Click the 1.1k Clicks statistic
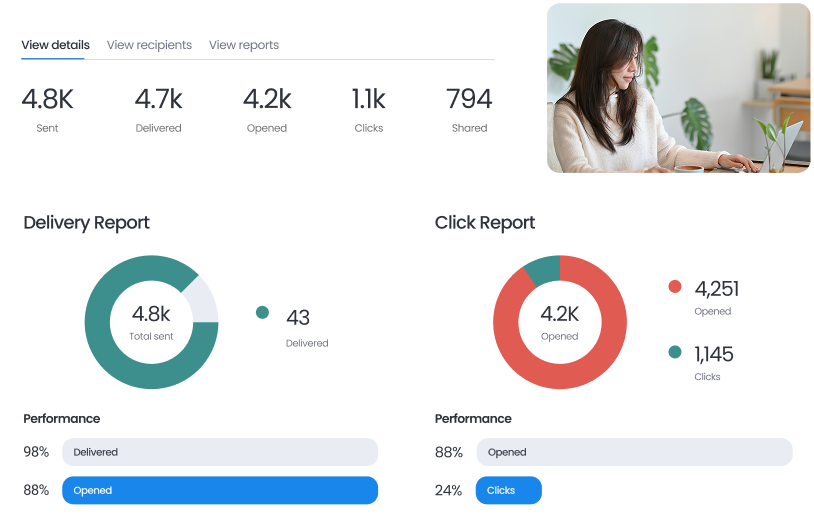The height and width of the screenshot is (529, 814). [x=368, y=108]
